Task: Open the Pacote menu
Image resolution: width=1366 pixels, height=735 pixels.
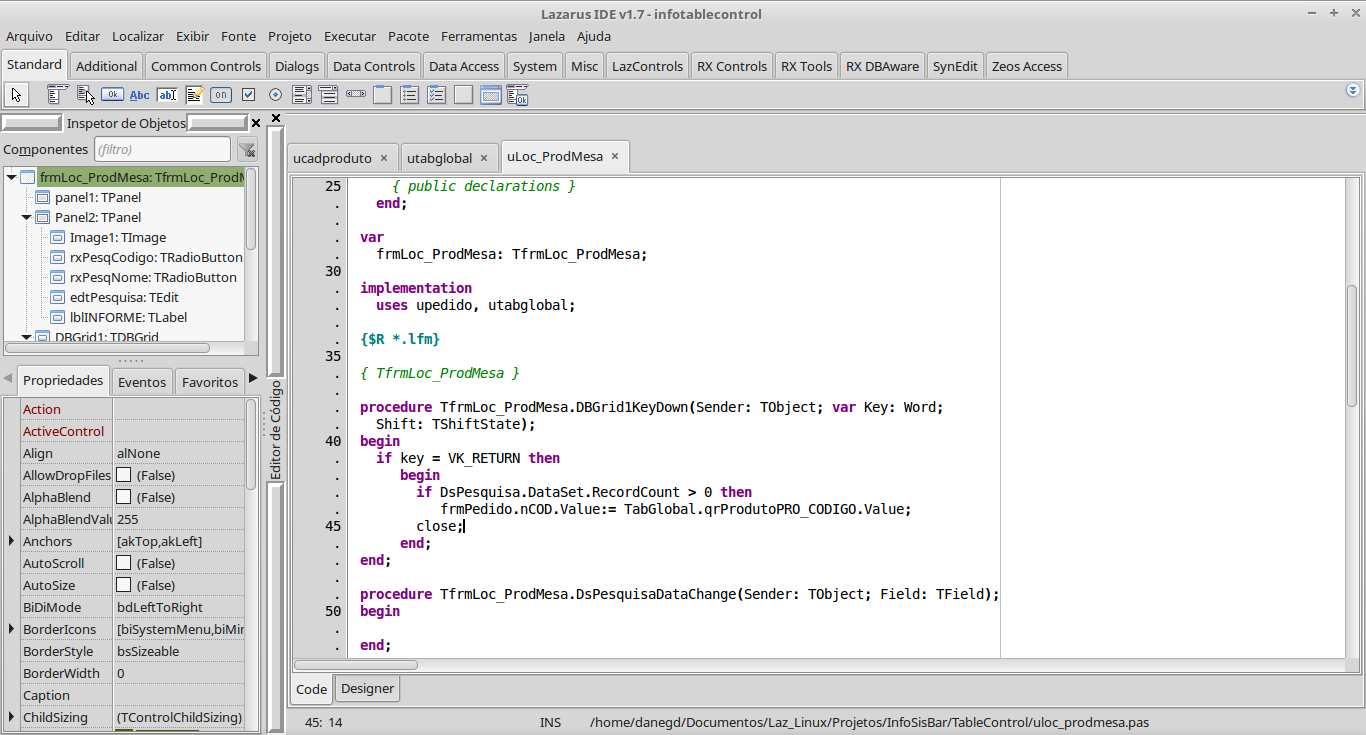Action: coord(408,36)
